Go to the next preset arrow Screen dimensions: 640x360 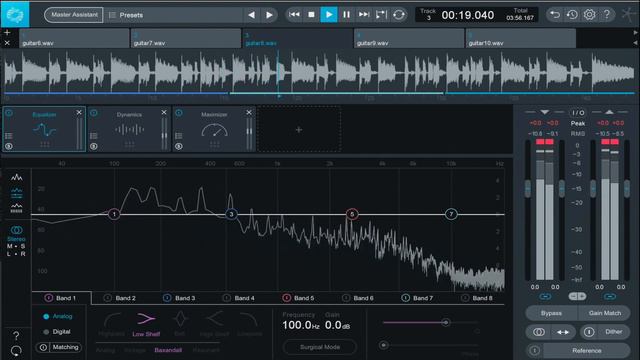click(x=269, y=15)
